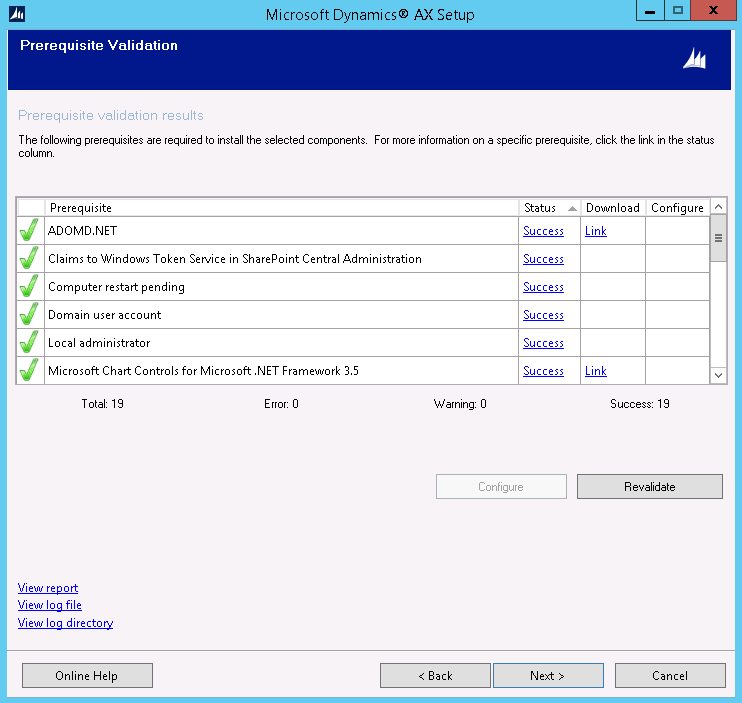Click the Download column header
This screenshot has height=703, width=742.
(613, 208)
